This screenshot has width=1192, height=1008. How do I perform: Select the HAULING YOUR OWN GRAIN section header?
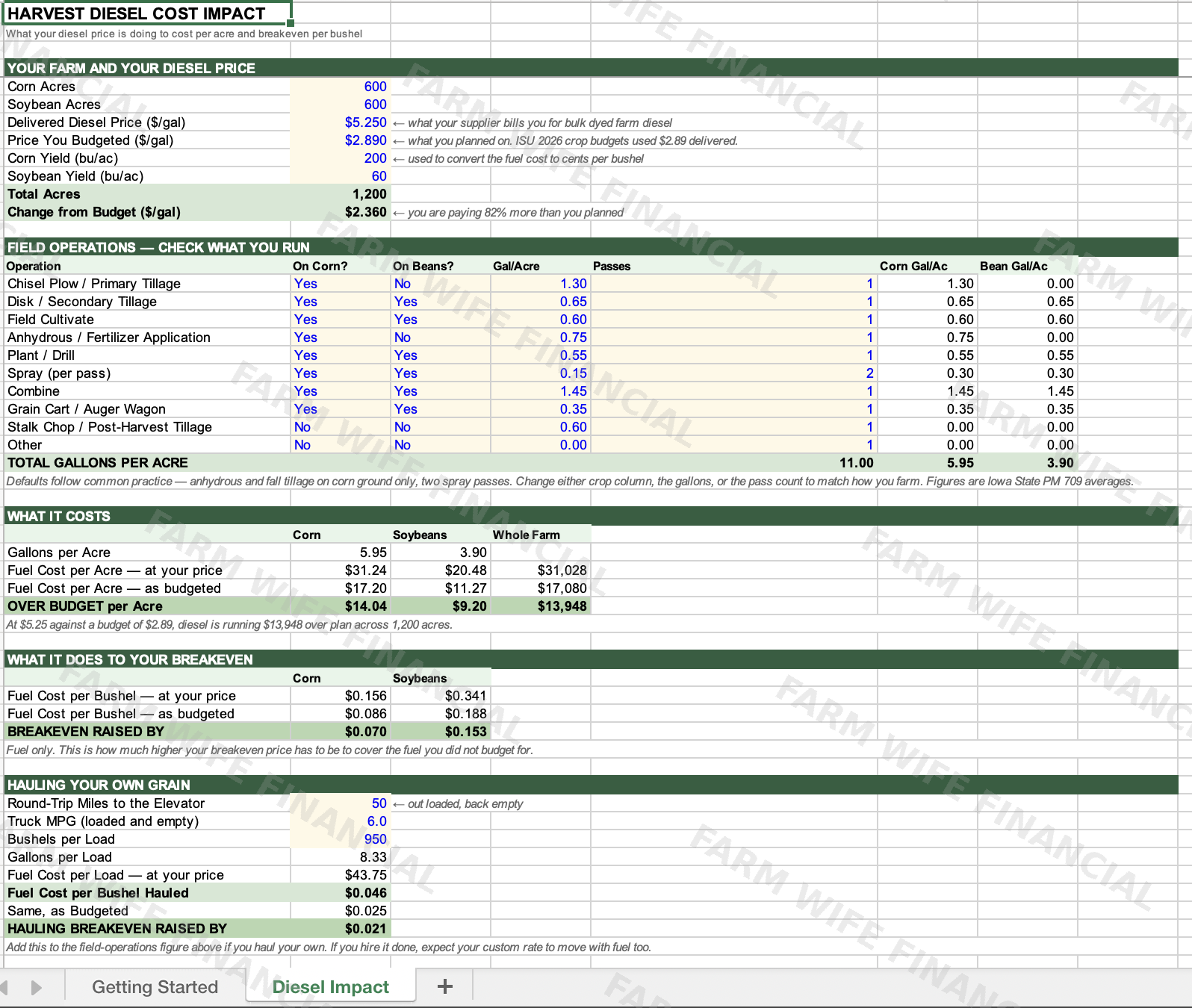click(x=592, y=785)
